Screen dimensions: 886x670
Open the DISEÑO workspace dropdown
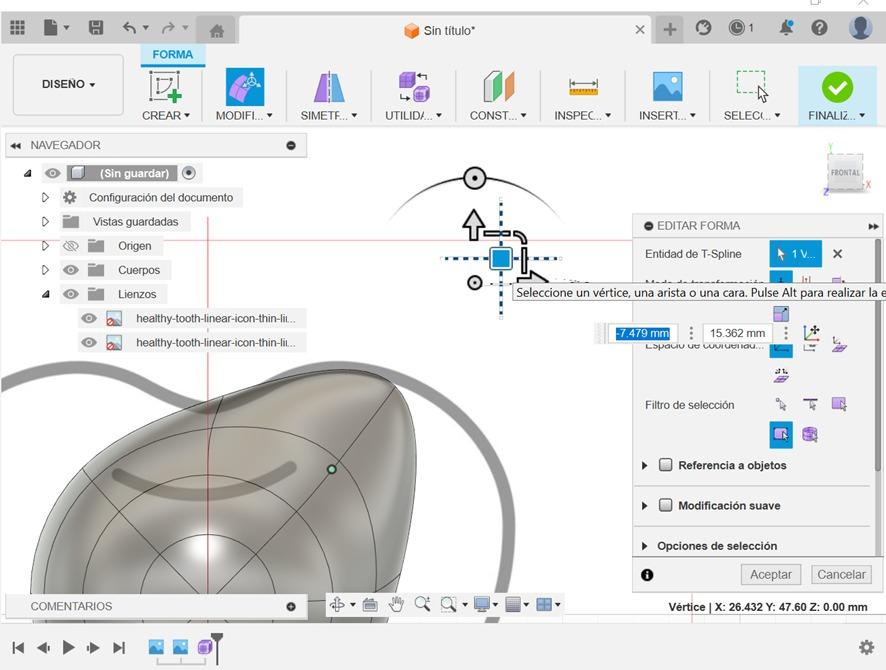68,85
